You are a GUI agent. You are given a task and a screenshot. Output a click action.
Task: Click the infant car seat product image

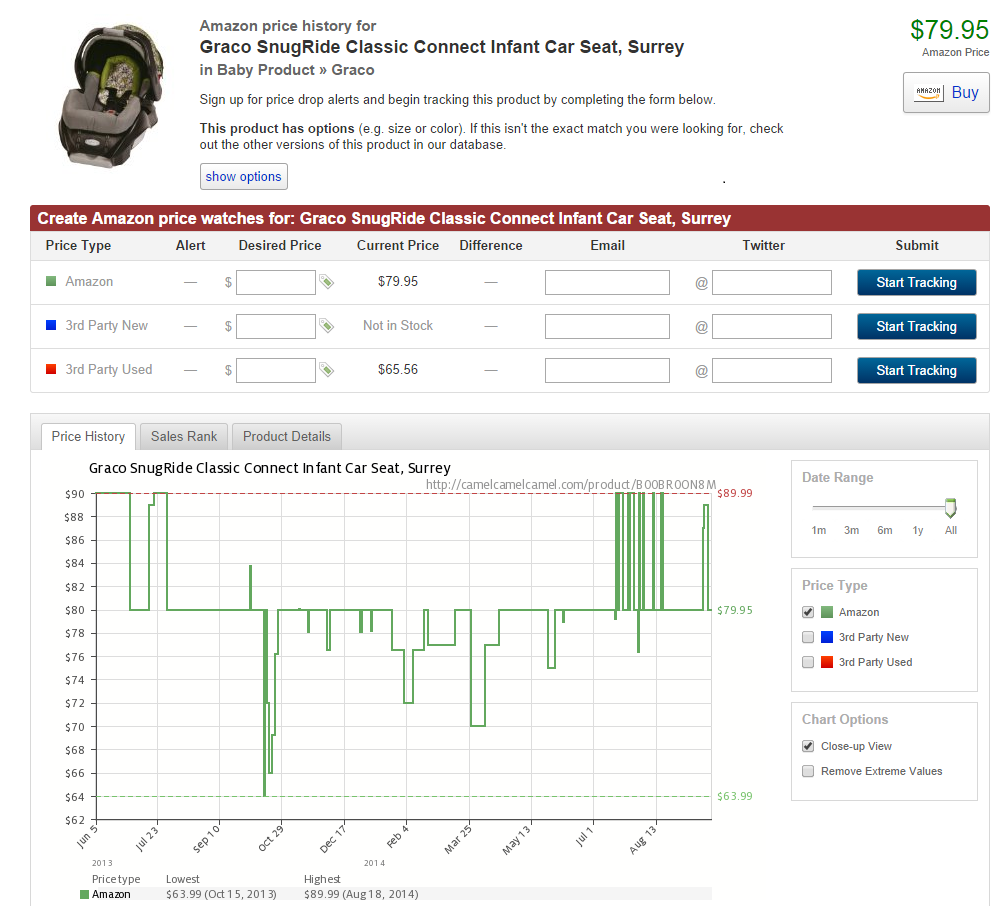[111, 96]
